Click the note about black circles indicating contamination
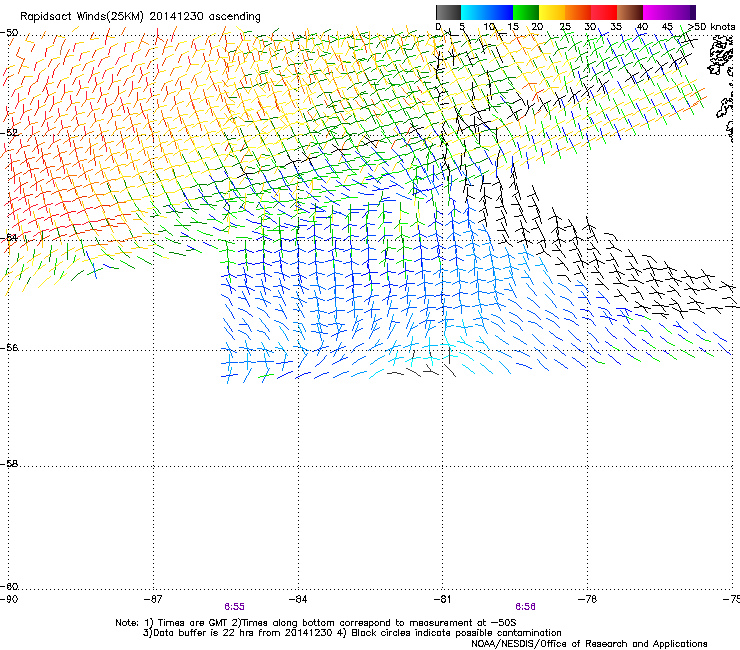The width and height of the screenshot is (740, 650). tap(449, 633)
